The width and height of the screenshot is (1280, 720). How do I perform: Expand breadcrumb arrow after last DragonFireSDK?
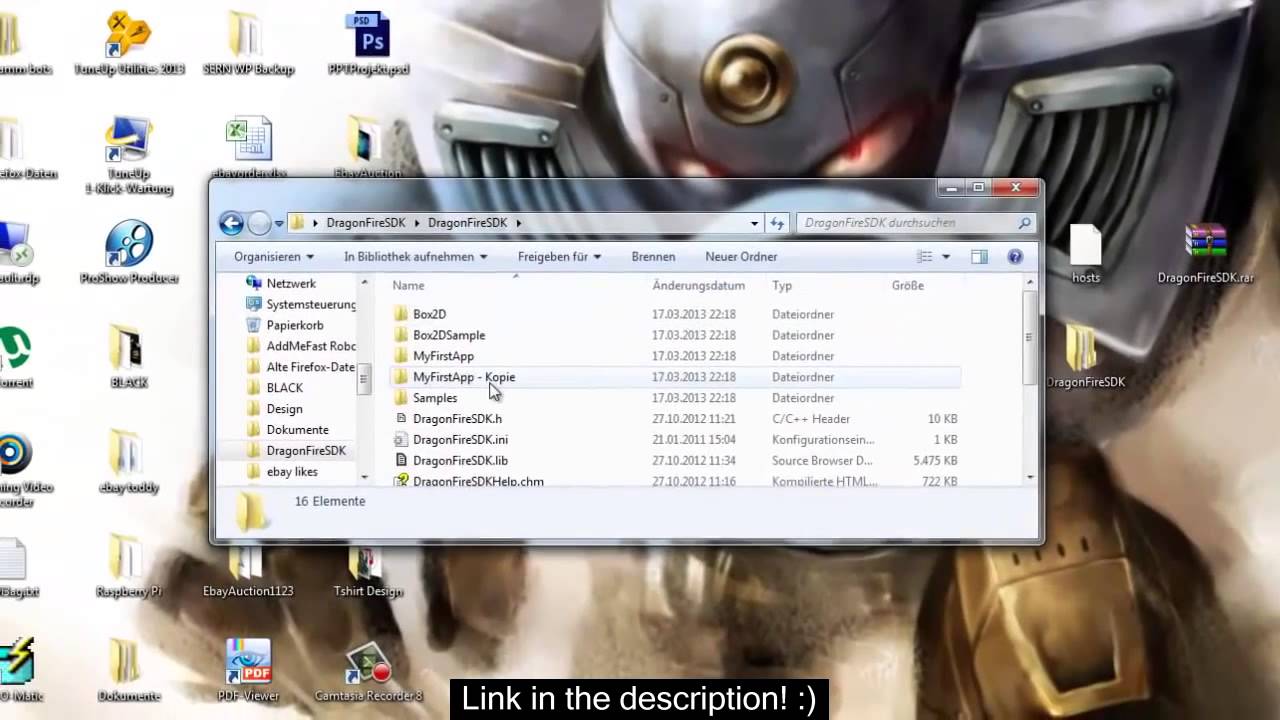[519, 223]
